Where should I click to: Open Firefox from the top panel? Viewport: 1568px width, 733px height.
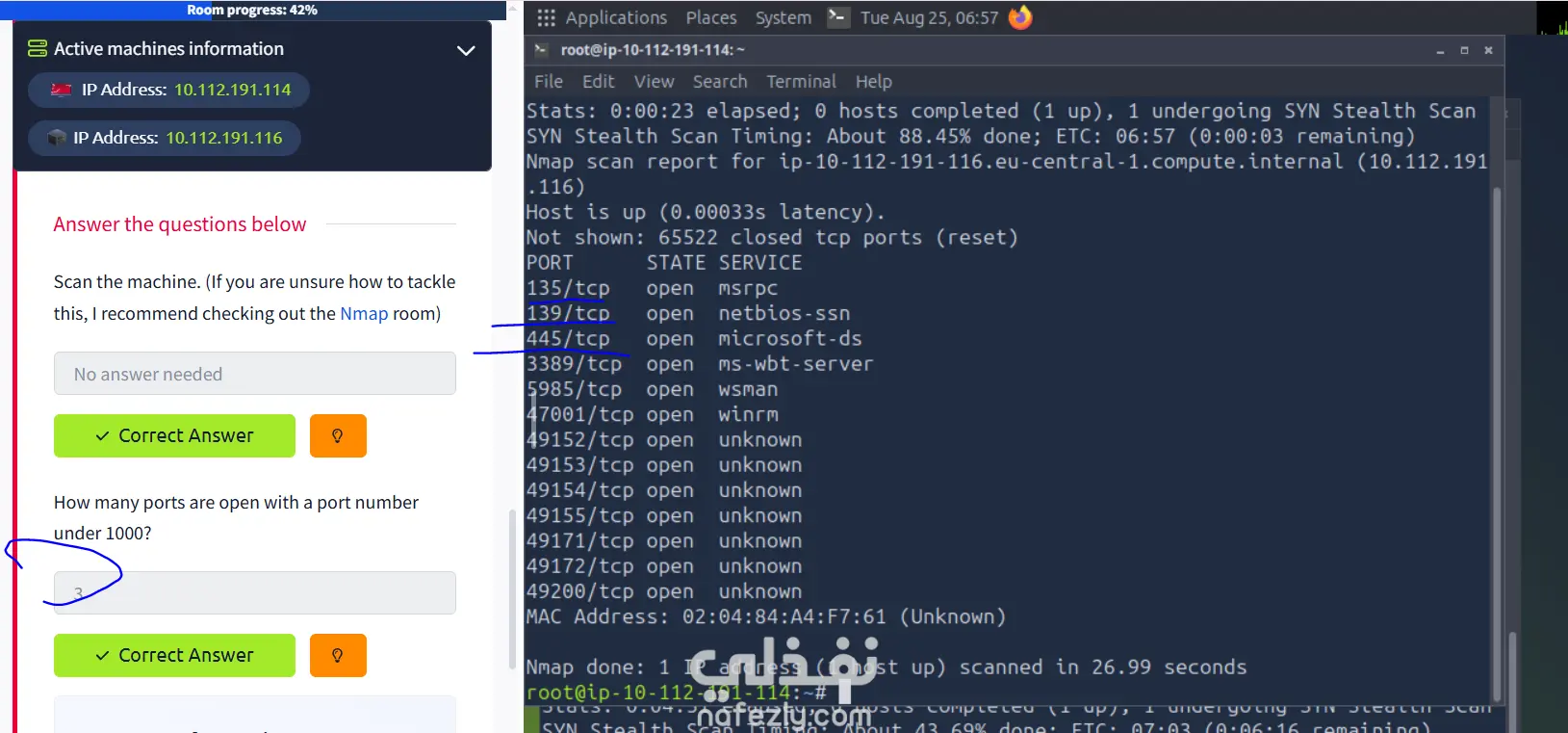(1020, 17)
